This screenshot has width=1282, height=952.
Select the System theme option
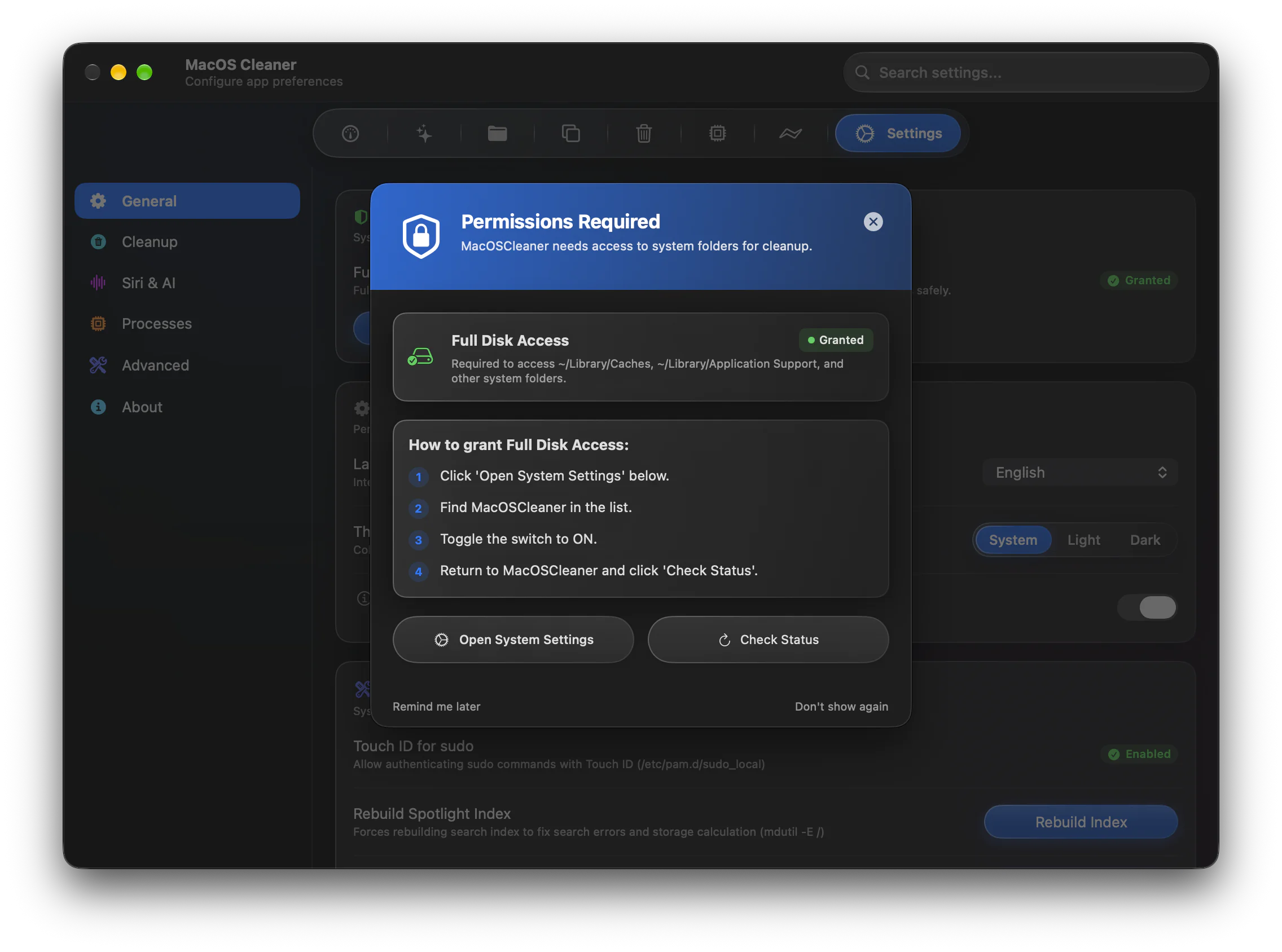pos(1013,540)
